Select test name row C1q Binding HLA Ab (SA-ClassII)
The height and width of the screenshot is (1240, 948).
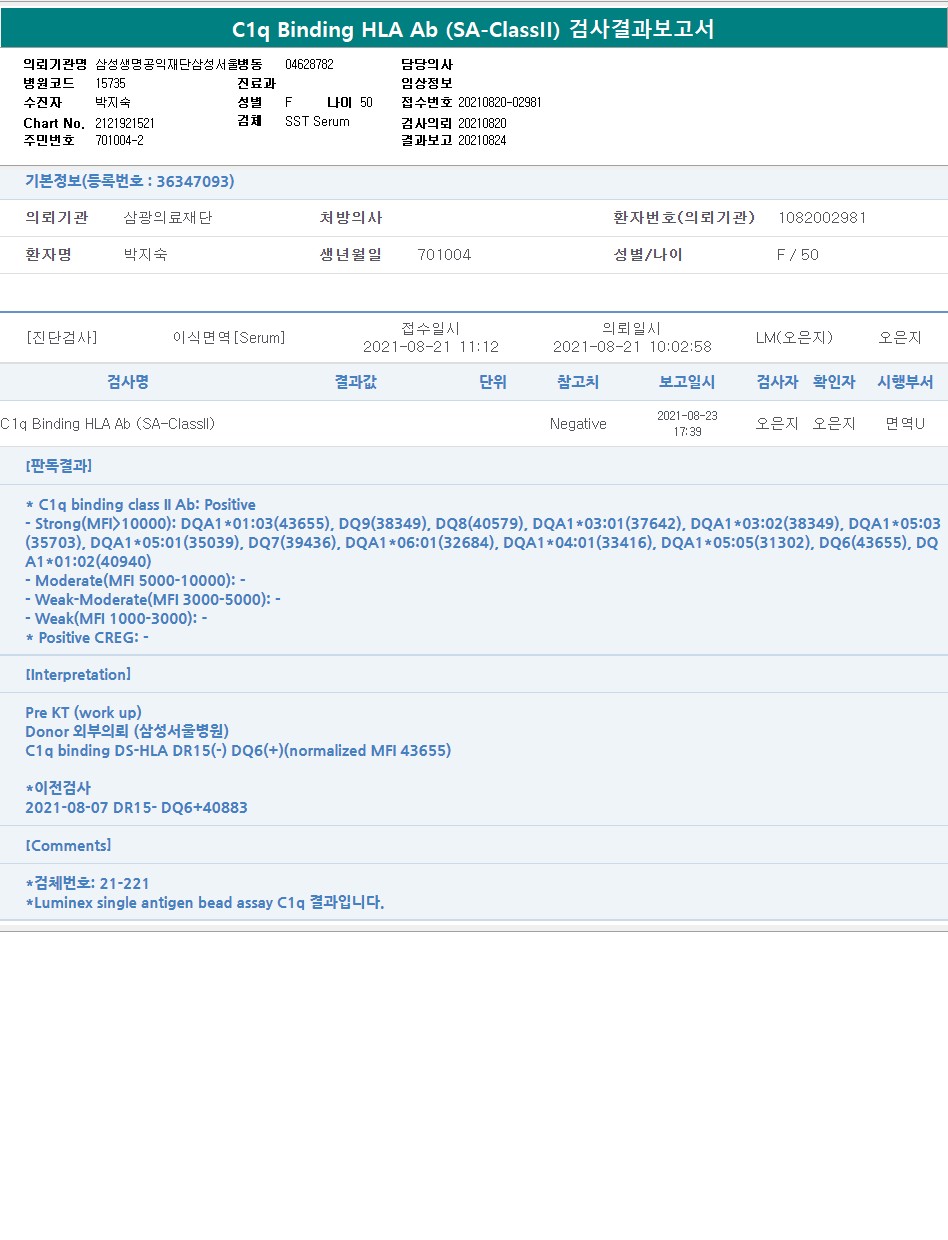point(108,423)
